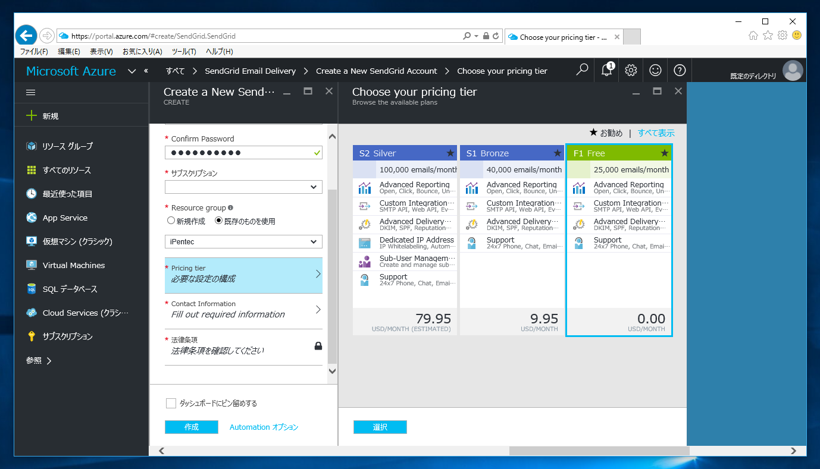Click the plus icon next to 新規

click(x=31, y=116)
